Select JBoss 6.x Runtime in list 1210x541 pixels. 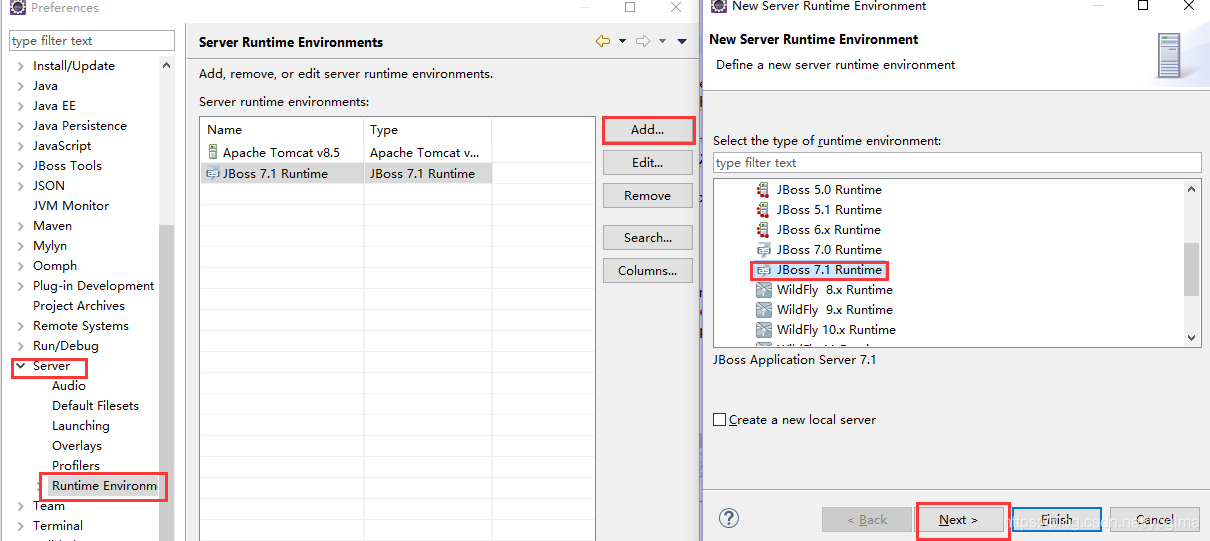tap(829, 230)
